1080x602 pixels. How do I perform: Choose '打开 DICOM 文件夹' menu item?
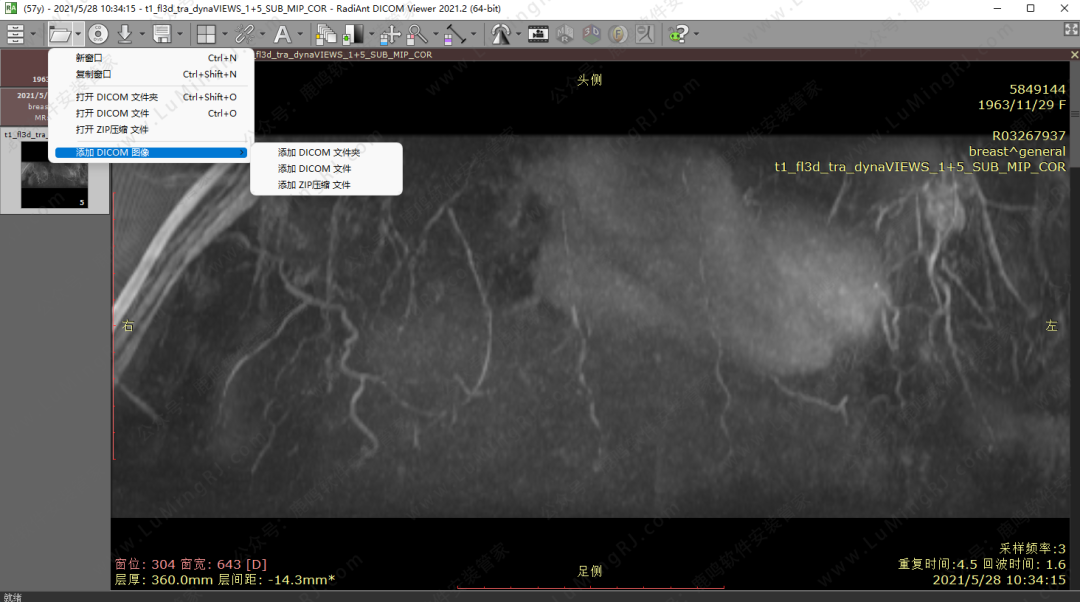(117, 98)
